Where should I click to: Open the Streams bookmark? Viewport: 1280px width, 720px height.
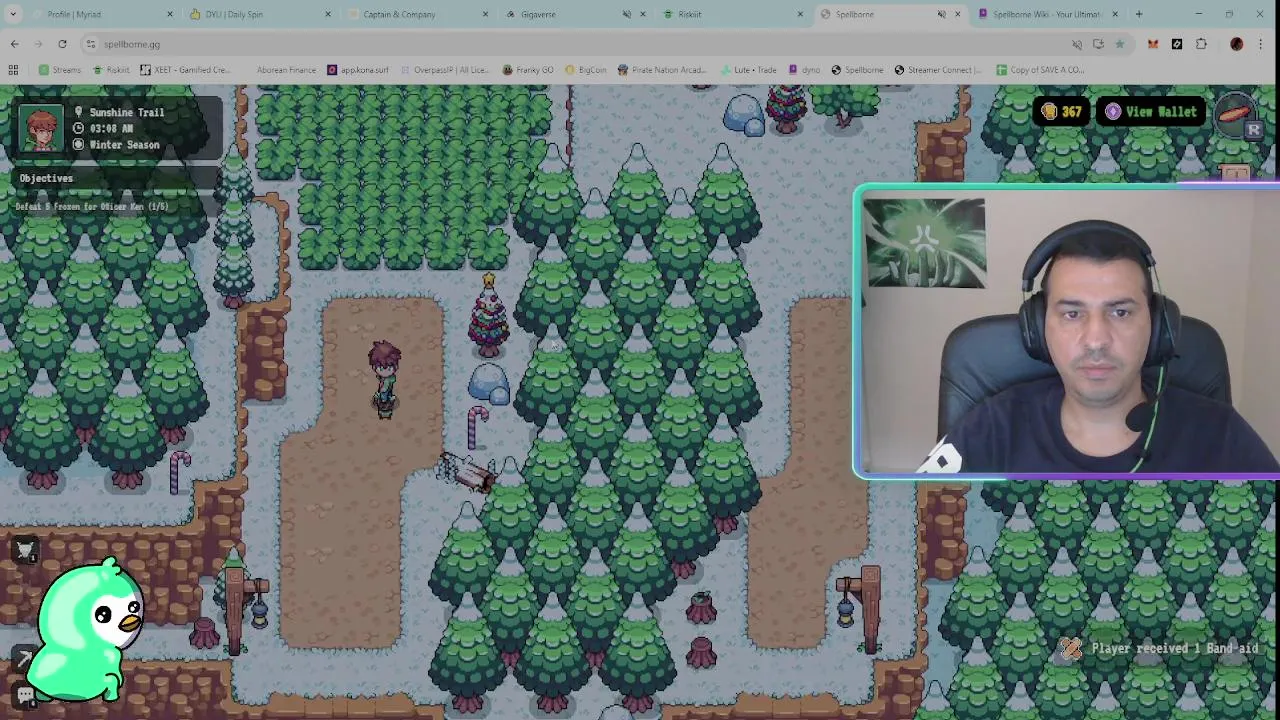[60, 70]
